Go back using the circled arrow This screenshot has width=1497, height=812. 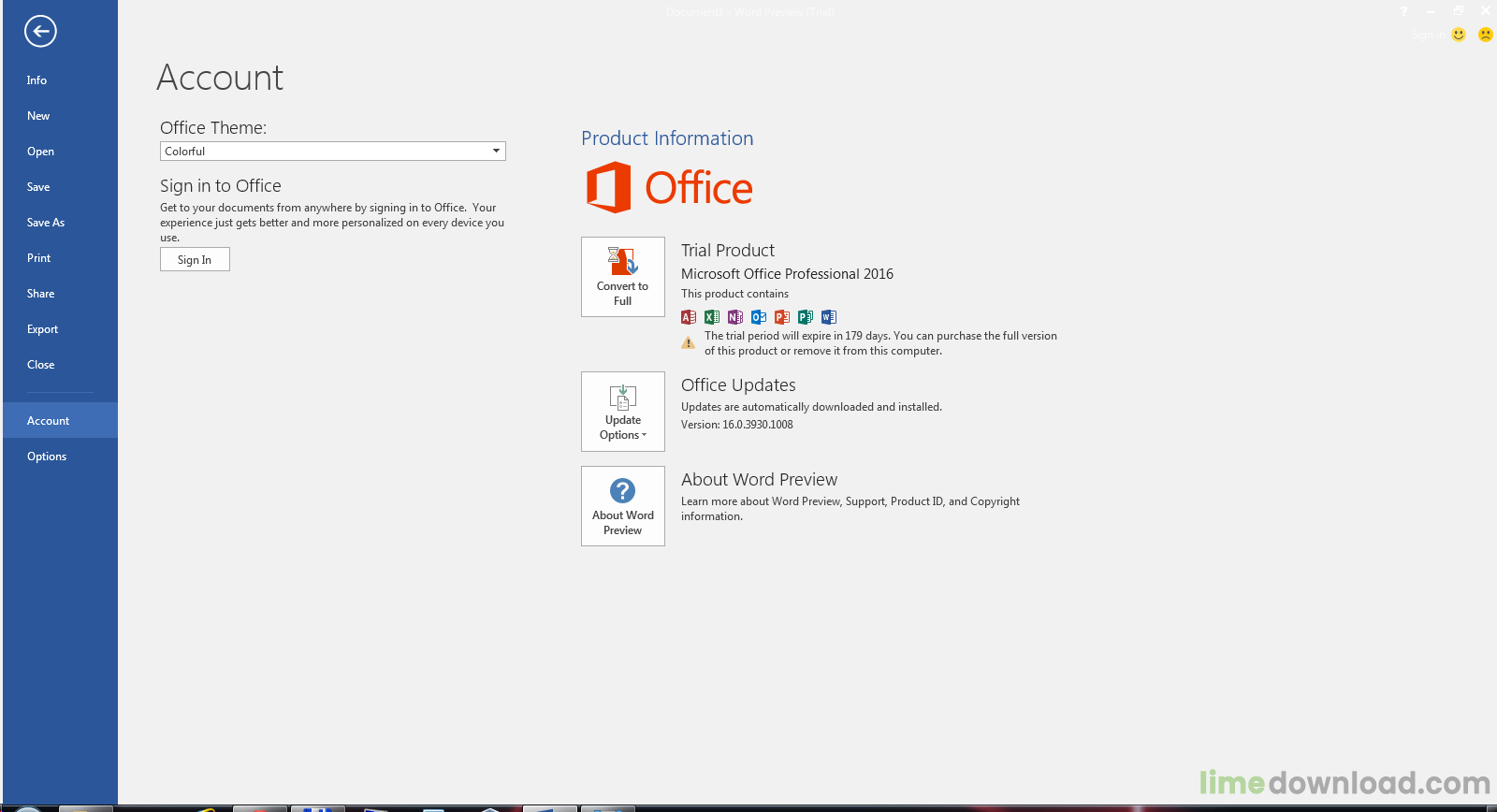coord(40,31)
